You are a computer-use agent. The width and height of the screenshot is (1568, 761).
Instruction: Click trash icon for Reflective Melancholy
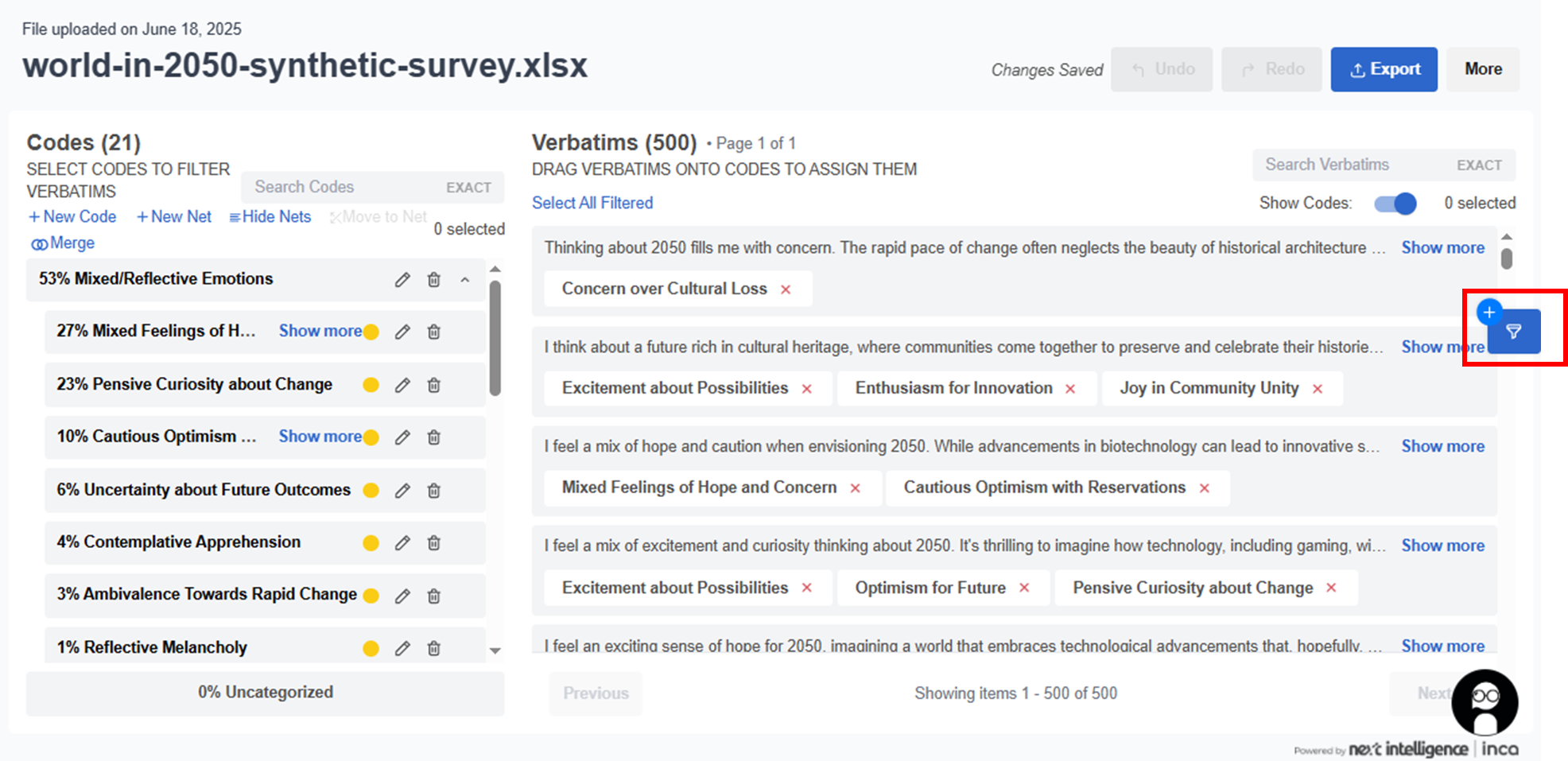click(x=434, y=648)
